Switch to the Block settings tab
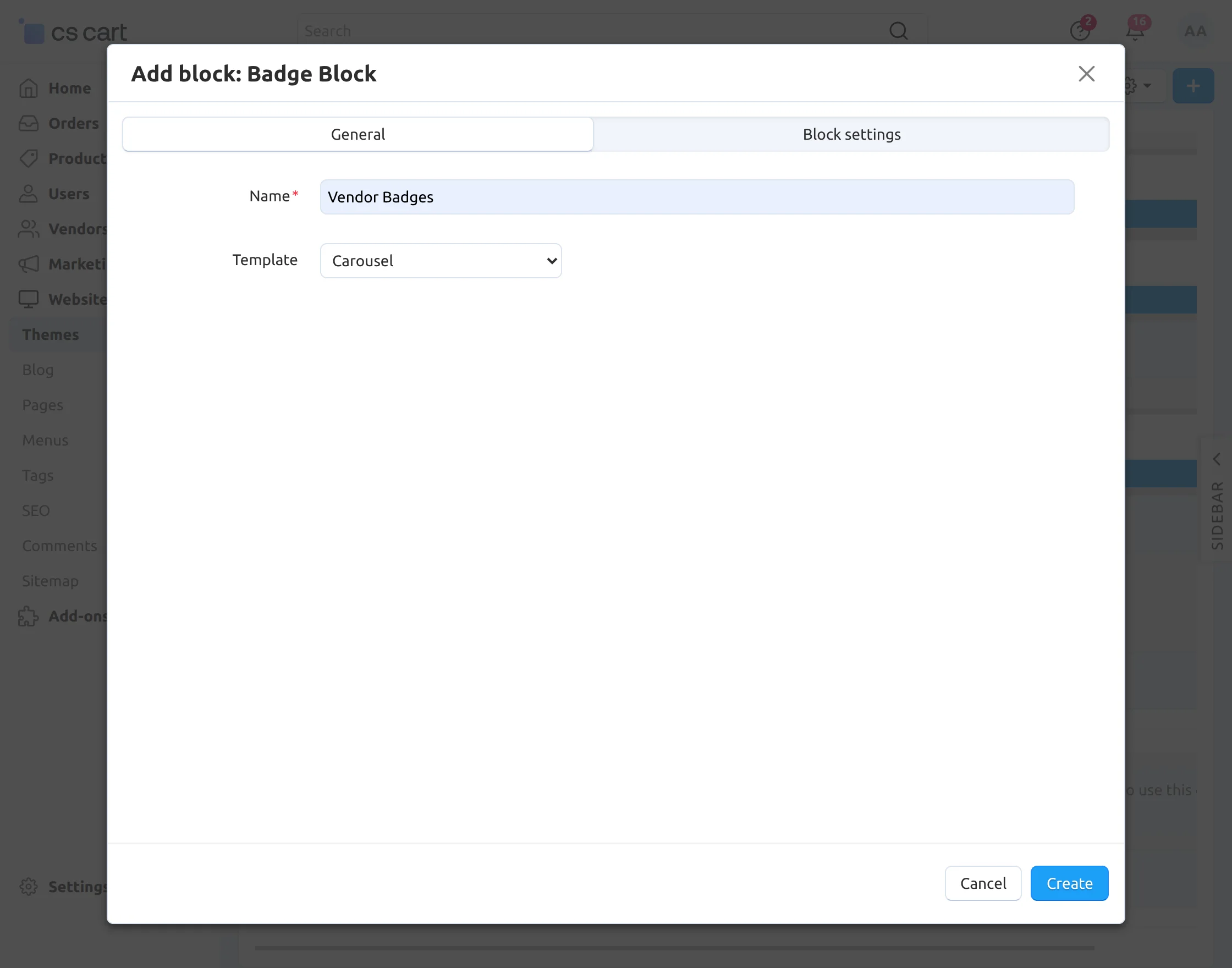 (851, 134)
